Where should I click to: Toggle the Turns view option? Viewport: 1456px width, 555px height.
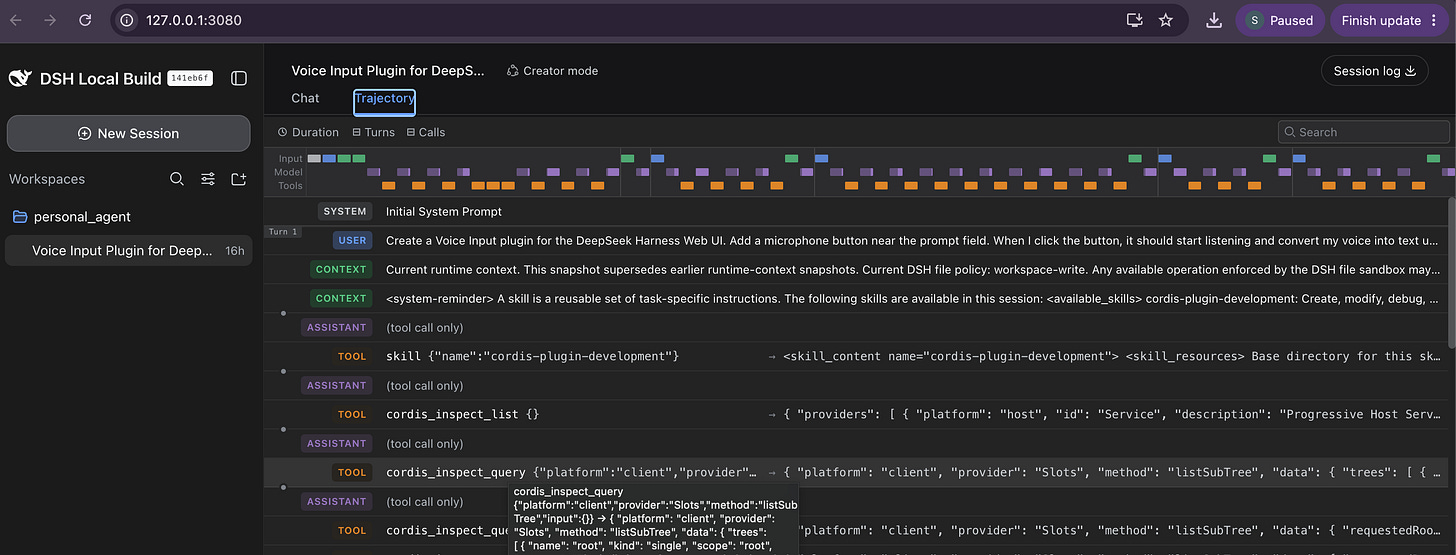(x=373, y=132)
